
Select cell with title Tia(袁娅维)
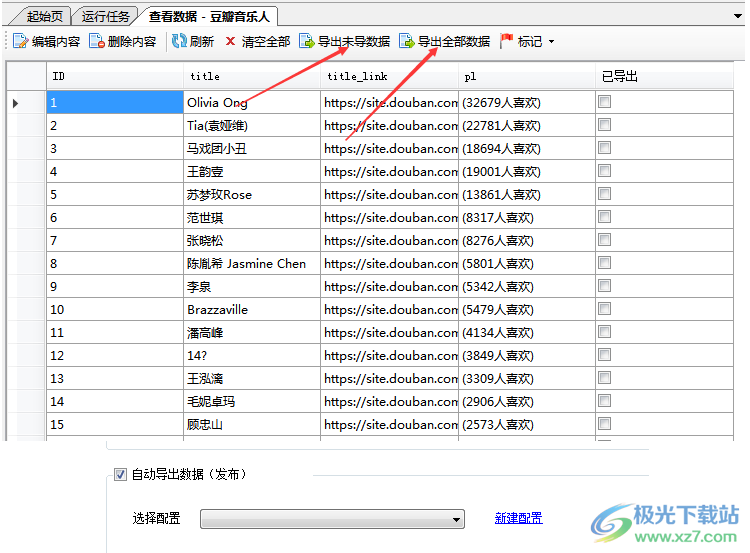pos(252,125)
